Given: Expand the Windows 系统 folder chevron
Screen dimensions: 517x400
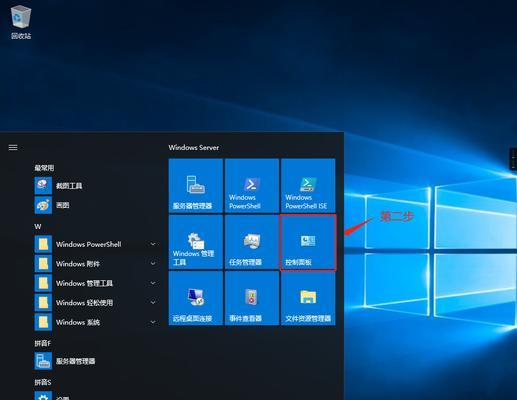Looking at the screenshot, I should 153,322.
